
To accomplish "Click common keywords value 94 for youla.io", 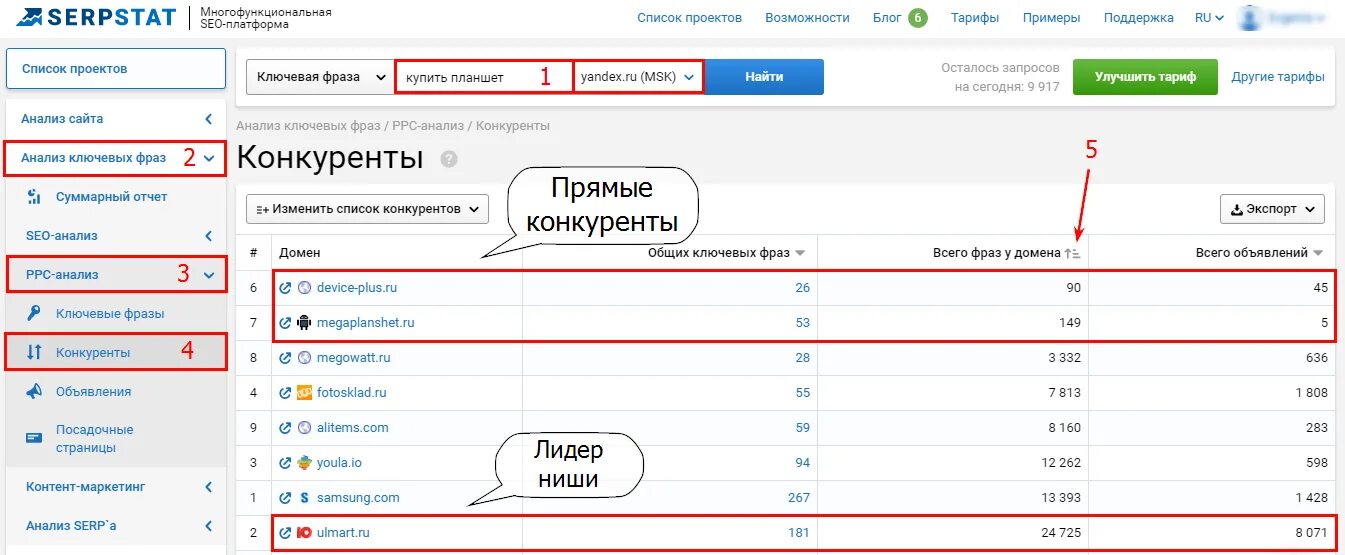I will pos(802,463).
